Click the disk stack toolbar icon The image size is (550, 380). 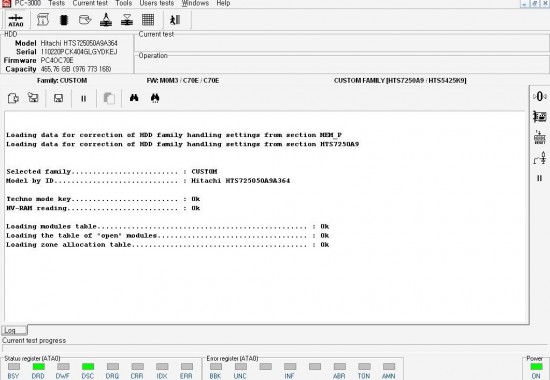[127, 20]
